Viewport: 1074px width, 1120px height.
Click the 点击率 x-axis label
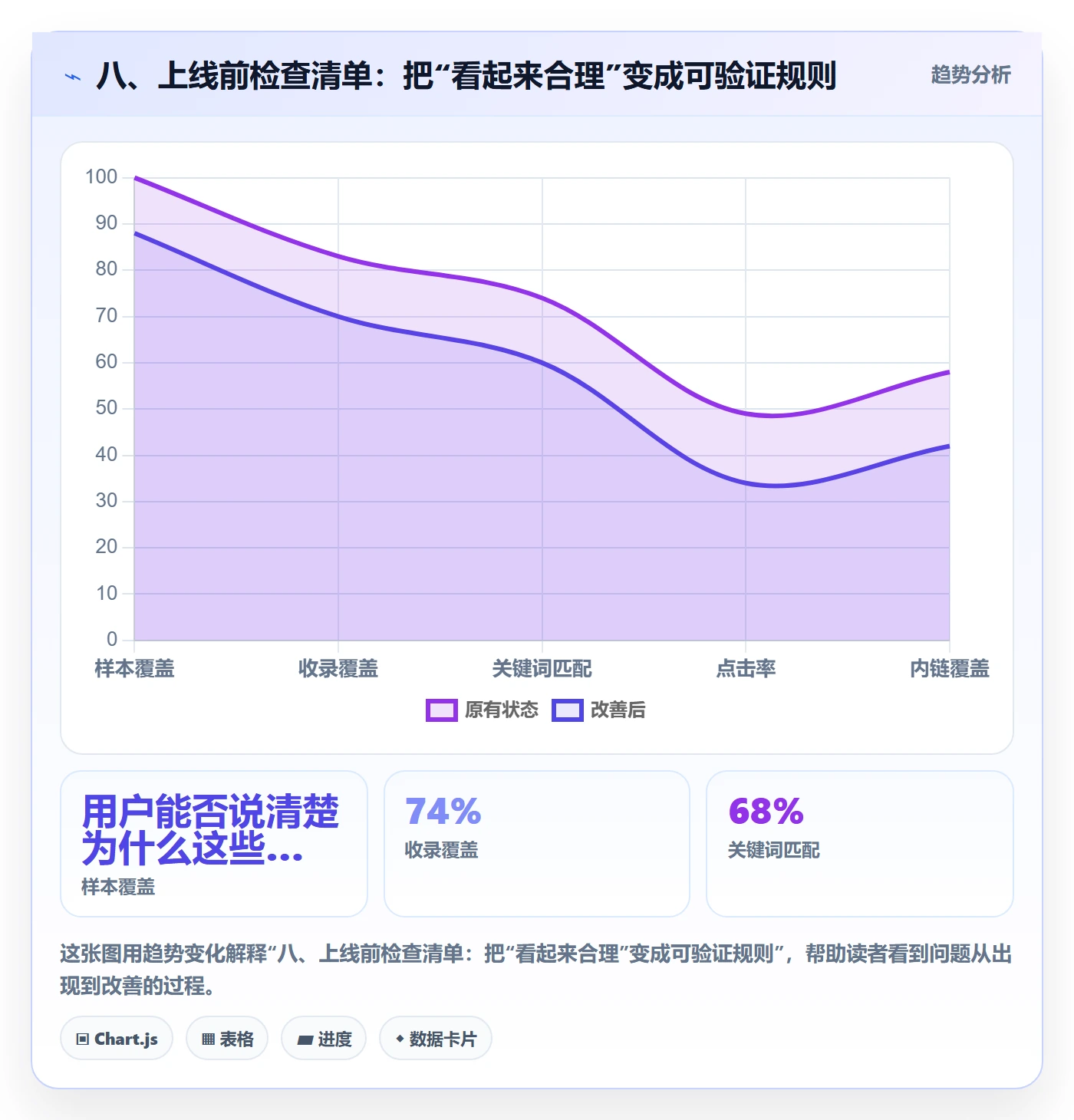click(x=746, y=669)
